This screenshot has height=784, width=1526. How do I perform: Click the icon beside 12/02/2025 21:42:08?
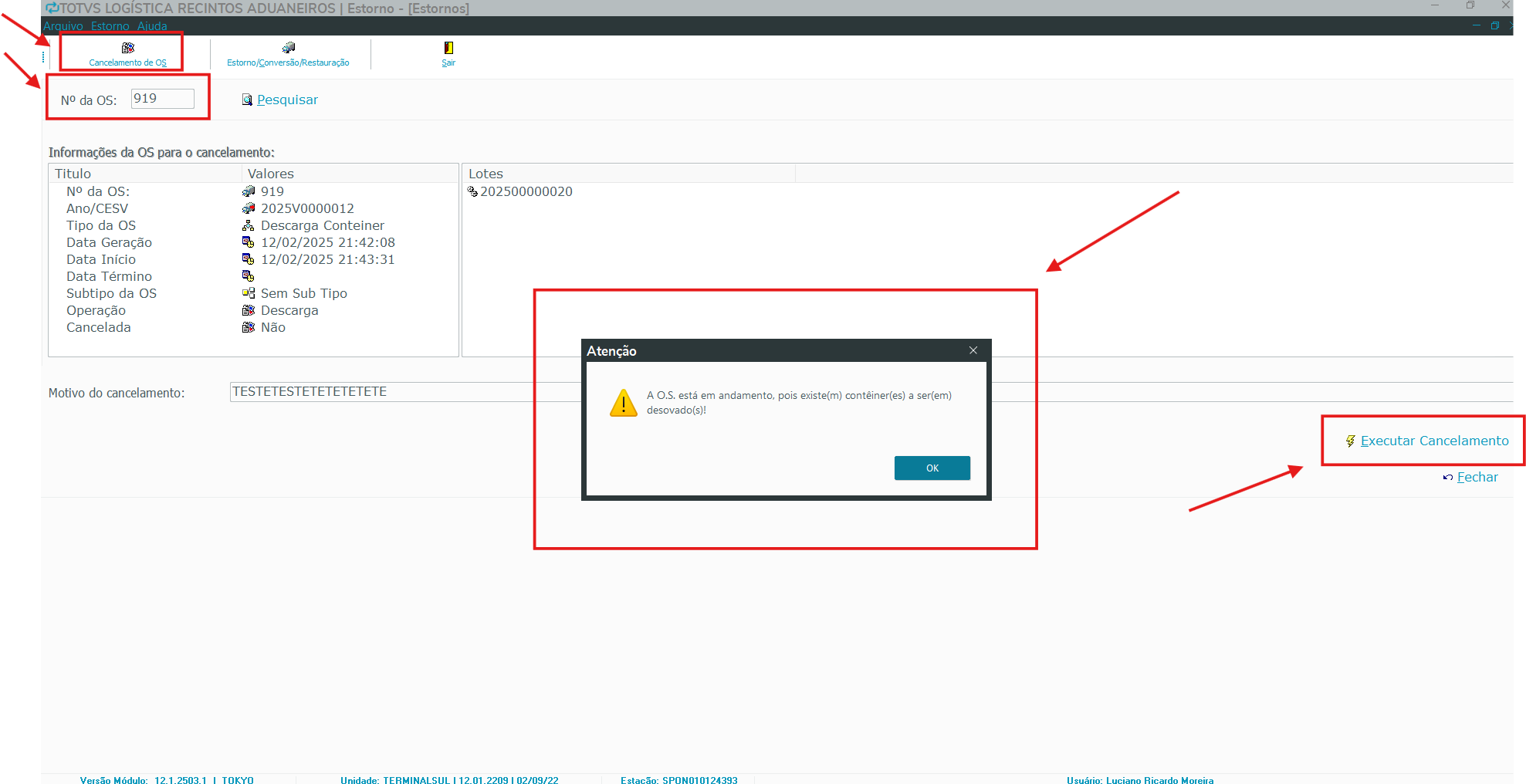[x=249, y=242]
